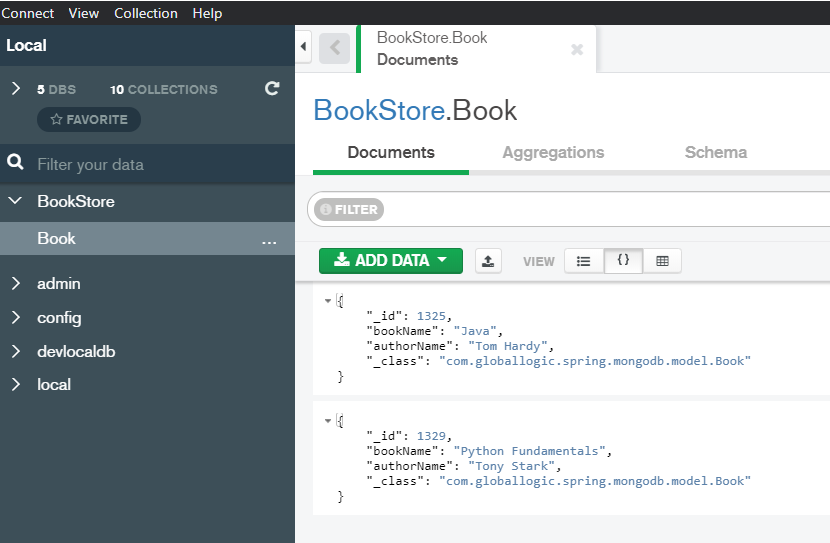This screenshot has height=543, width=830.
Task: Collapse the document with id 1329
Action: pos(328,421)
